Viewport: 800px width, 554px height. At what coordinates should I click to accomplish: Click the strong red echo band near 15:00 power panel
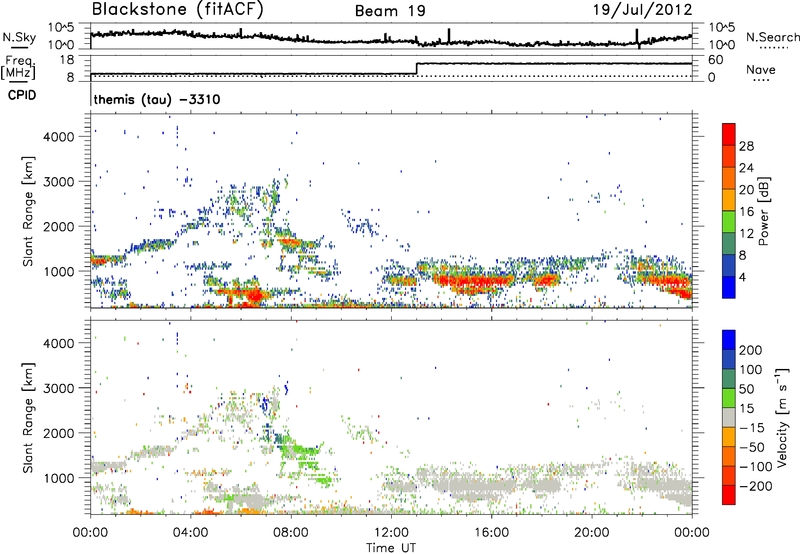474,282
